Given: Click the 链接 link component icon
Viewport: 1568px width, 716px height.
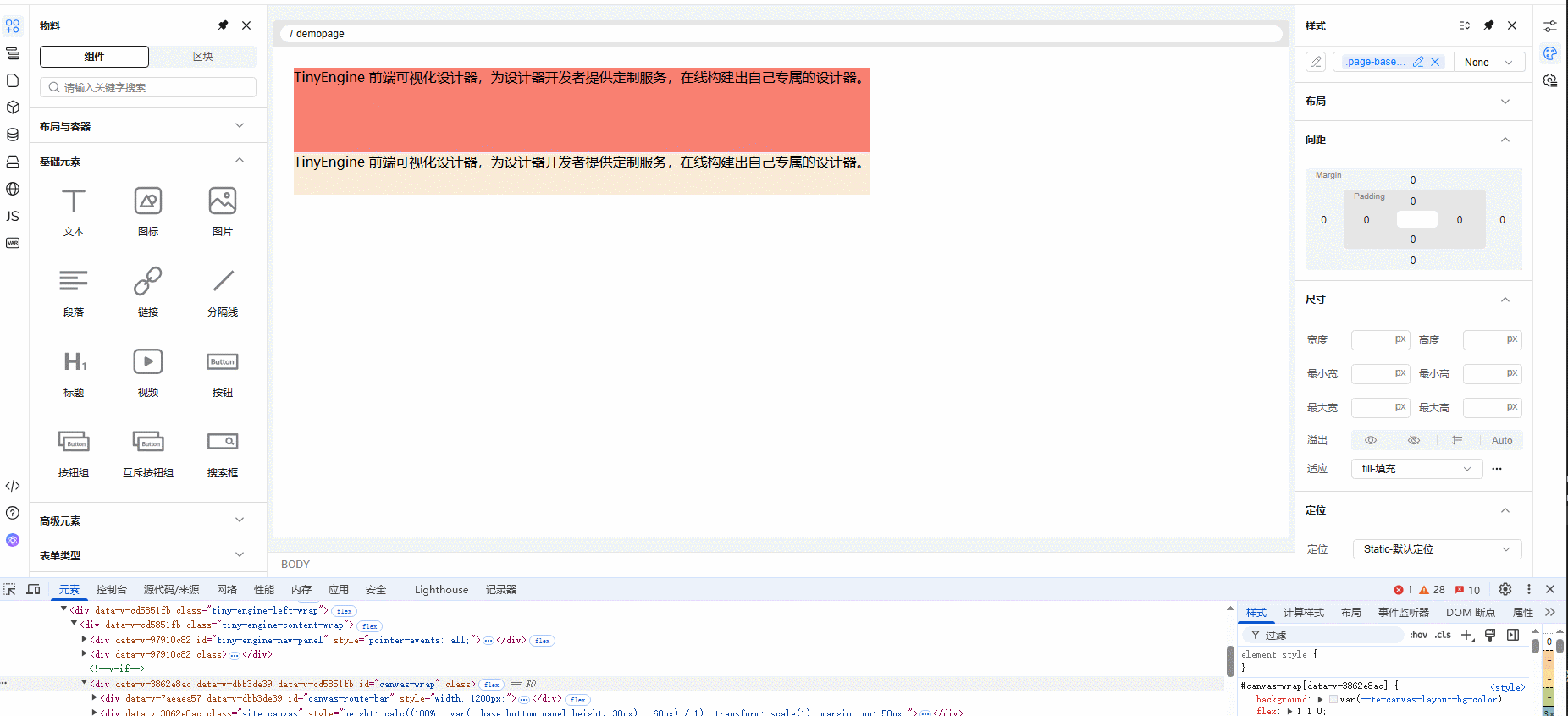Looking at the screenshot, I should pos(148,282).
